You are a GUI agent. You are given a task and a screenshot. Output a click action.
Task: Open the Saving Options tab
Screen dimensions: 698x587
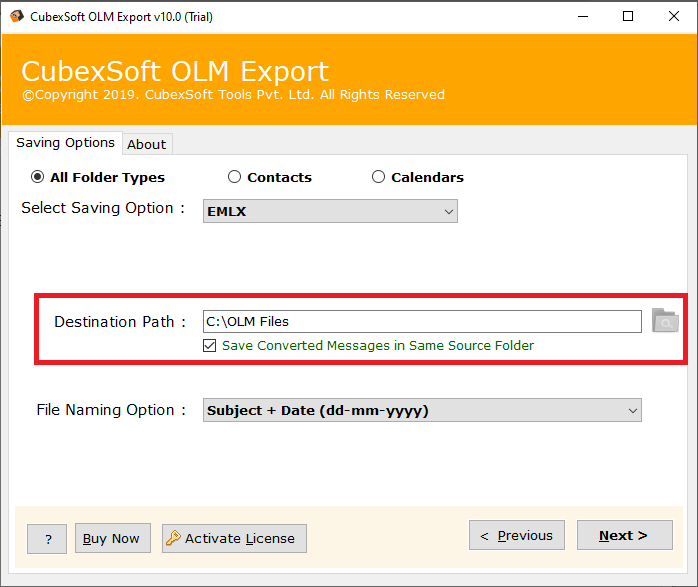(x=65, y=143)
